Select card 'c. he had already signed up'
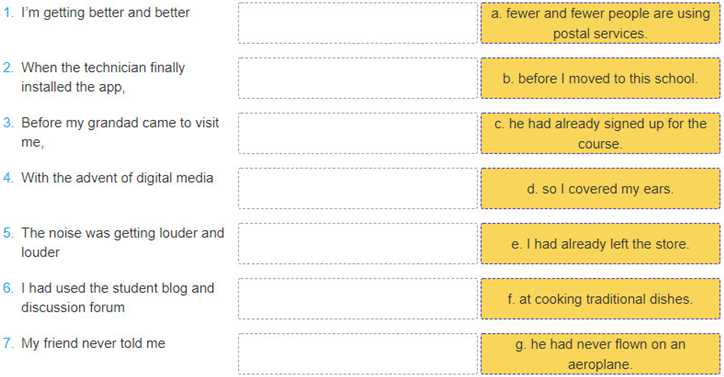 [600, 133]
